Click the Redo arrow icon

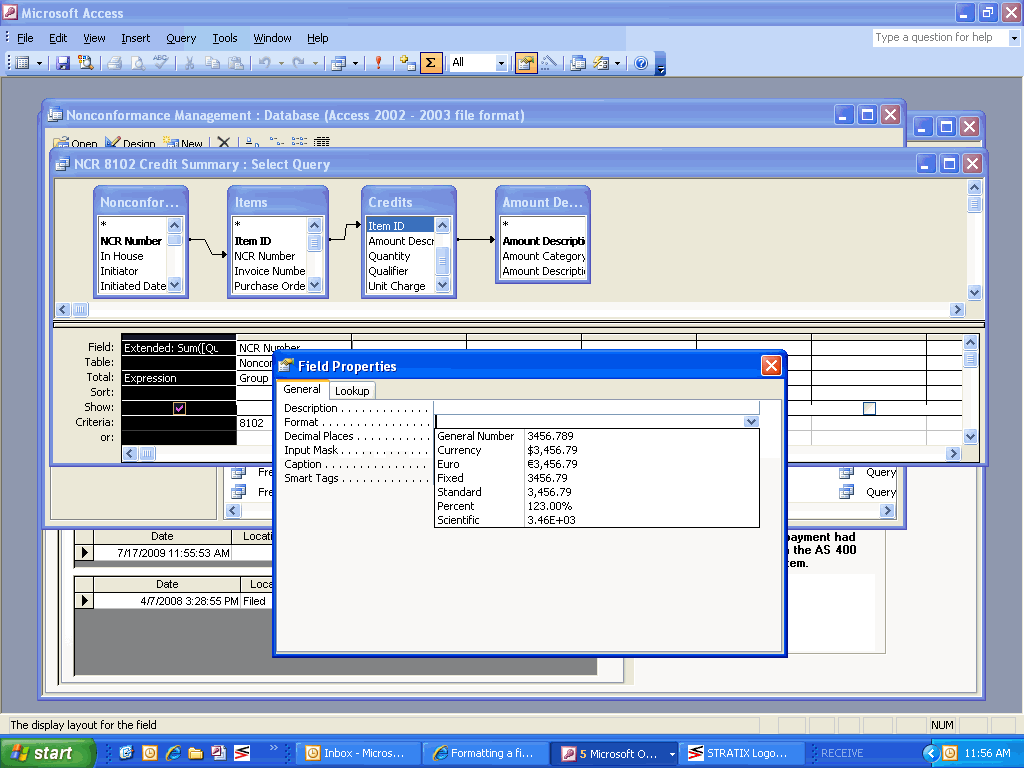click(298, 63)
